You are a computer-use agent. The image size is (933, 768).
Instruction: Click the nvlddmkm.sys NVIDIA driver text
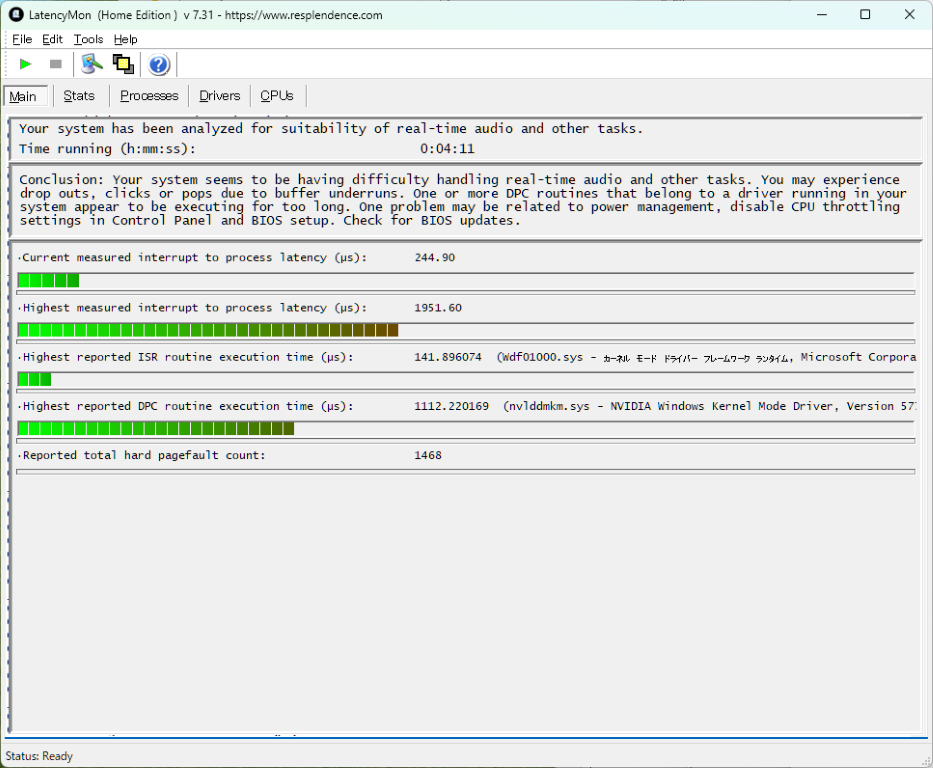pyautogui.click(x=709, y=406)
